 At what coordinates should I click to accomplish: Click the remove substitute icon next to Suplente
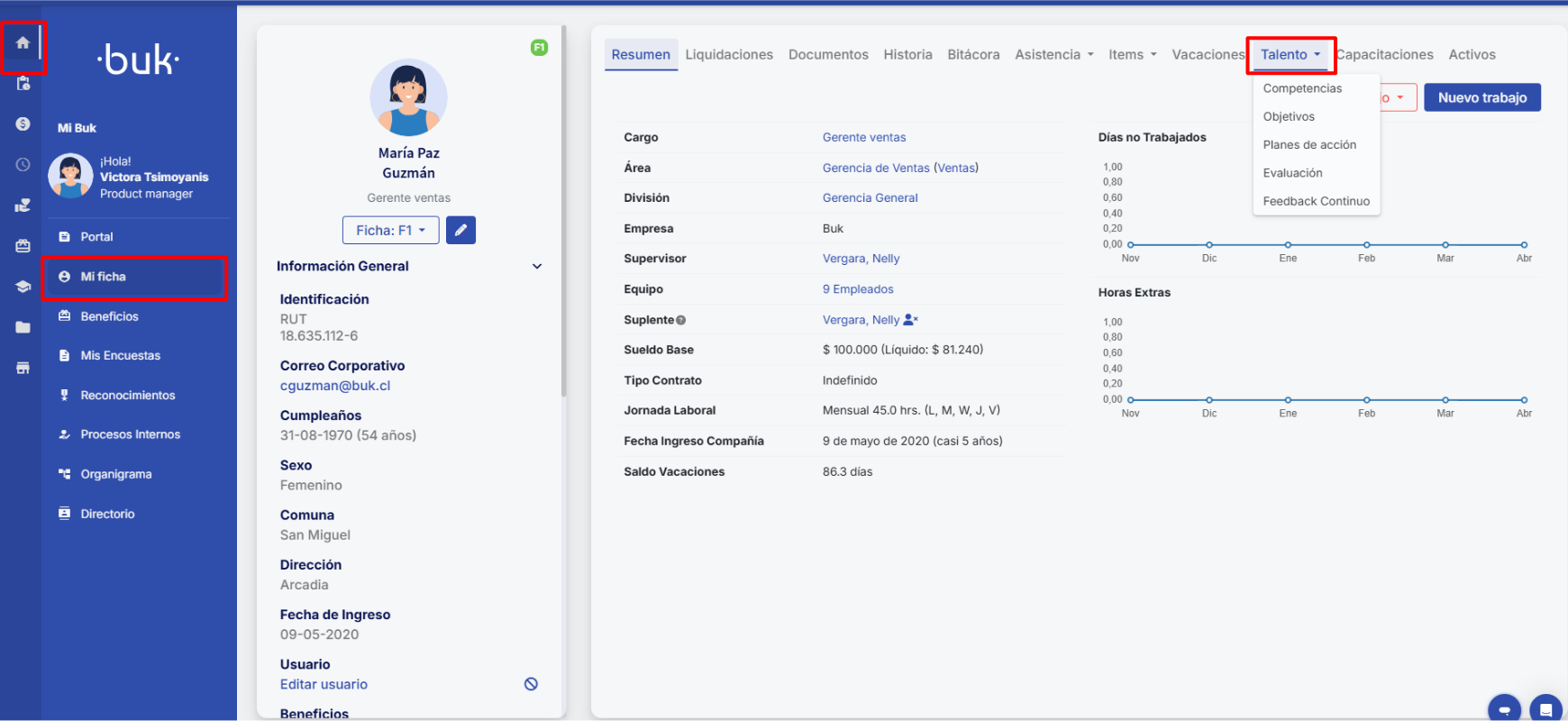pos(910,320)
